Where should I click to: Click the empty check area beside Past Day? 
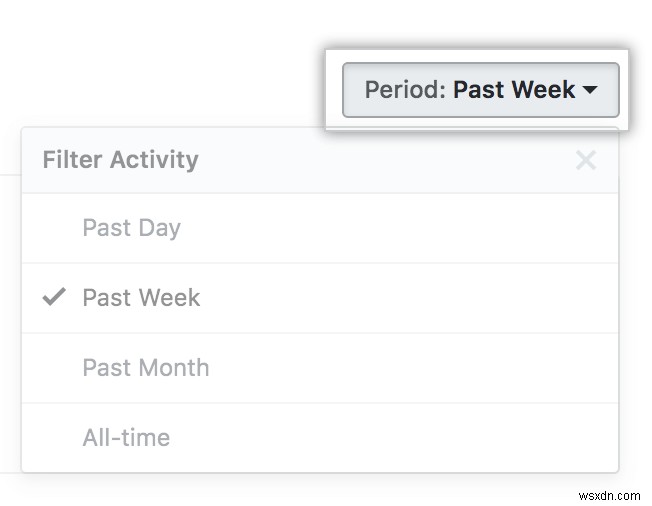click(54, 228)
